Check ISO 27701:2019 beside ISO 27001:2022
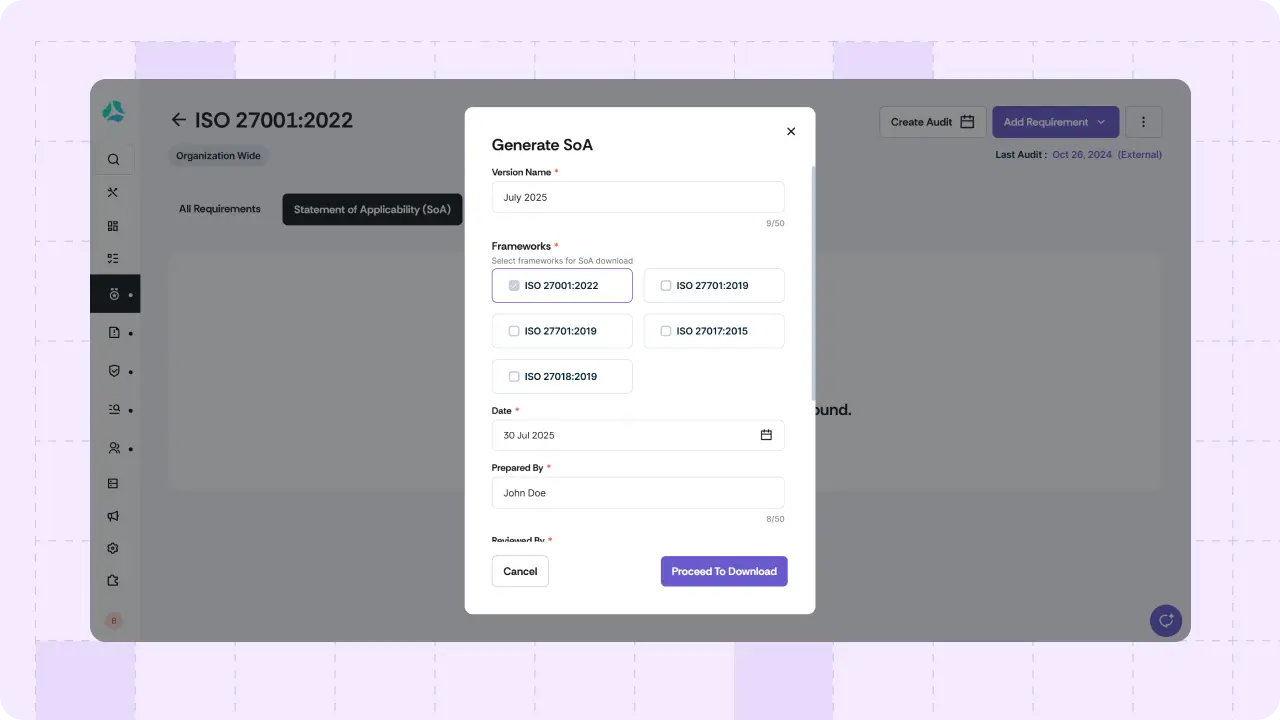 666,285
